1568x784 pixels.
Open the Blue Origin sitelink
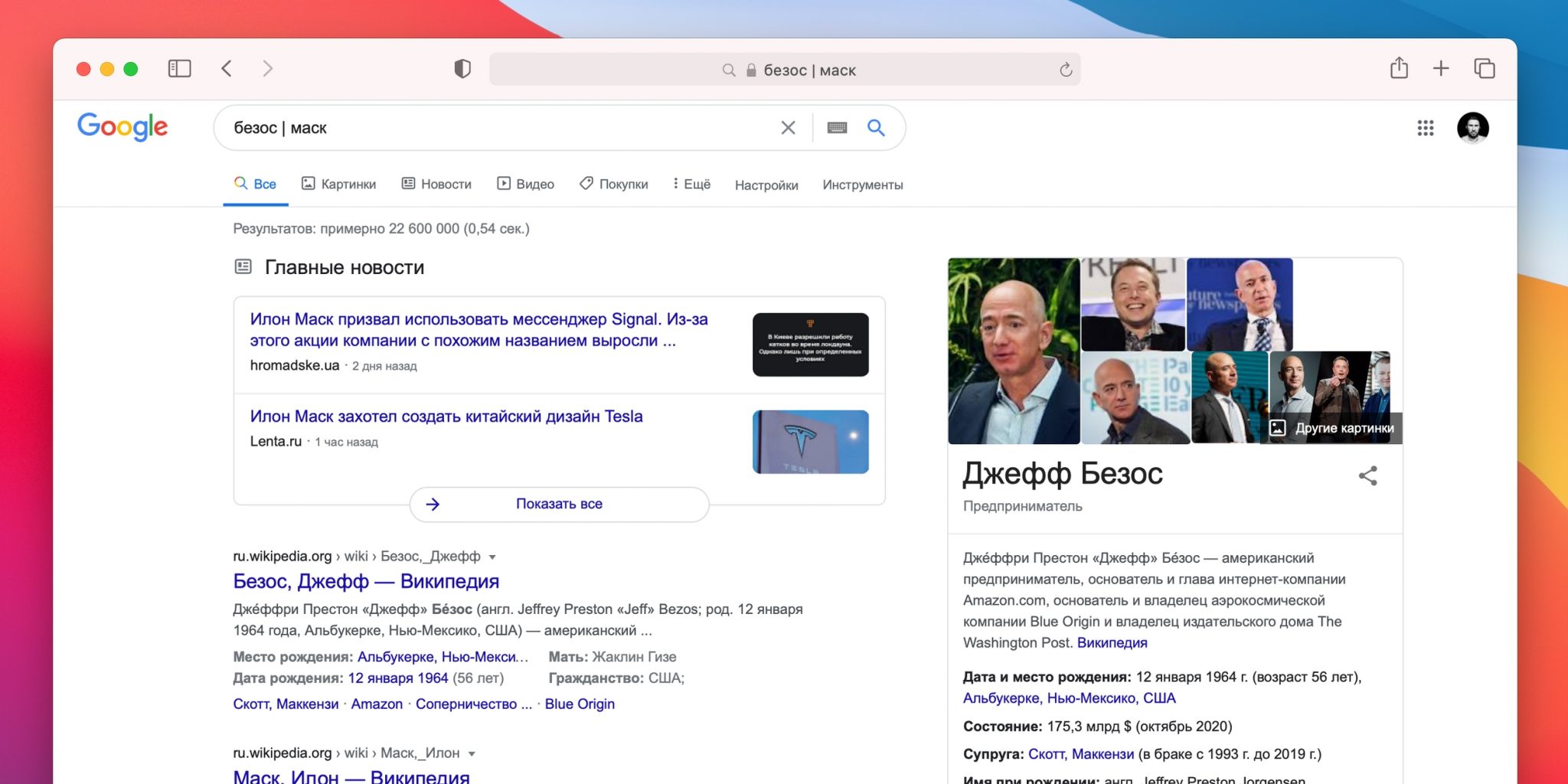point(580,704)
